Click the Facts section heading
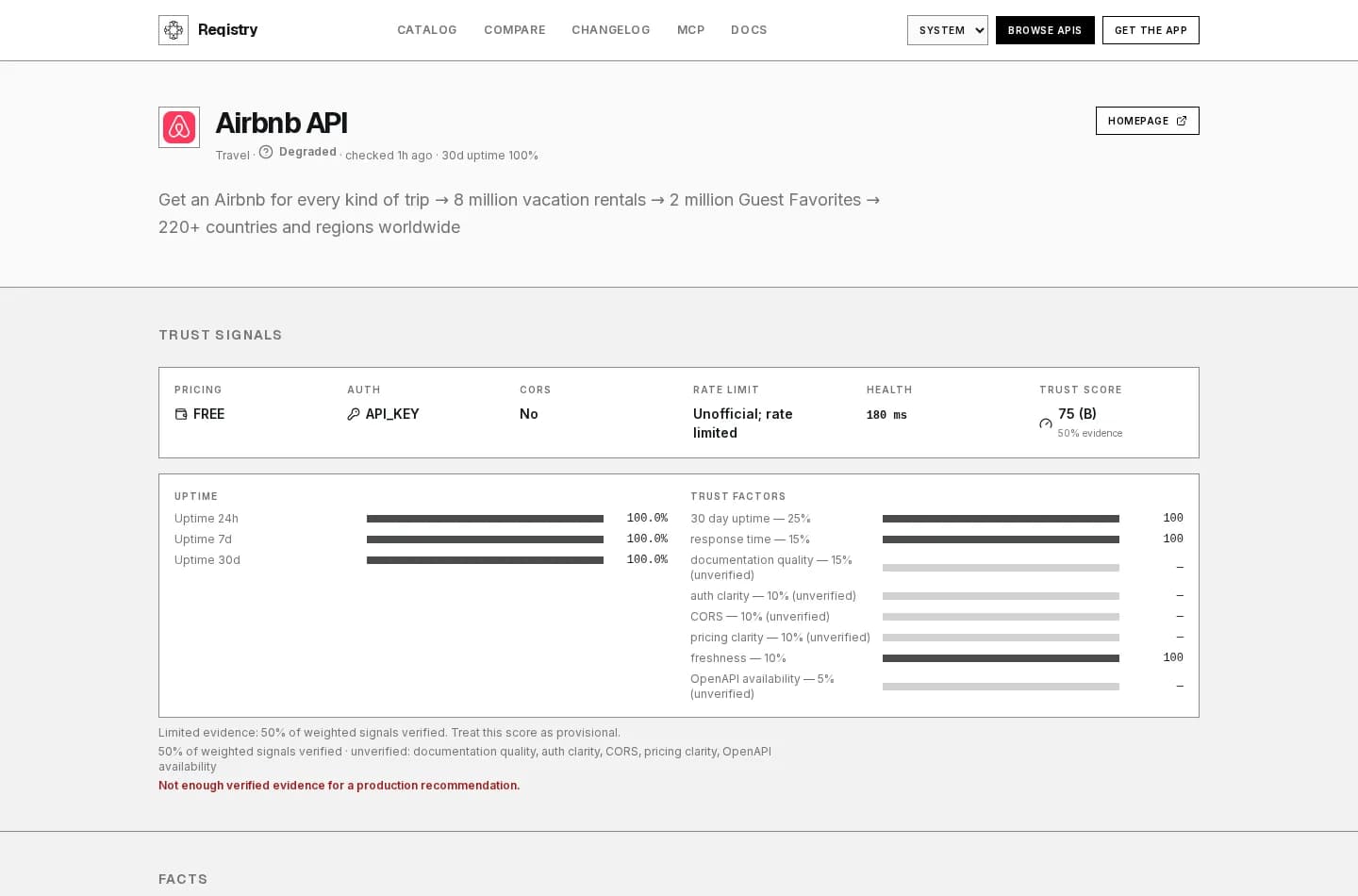Viewport: 1358px width, 896px height. coord(183,879)
